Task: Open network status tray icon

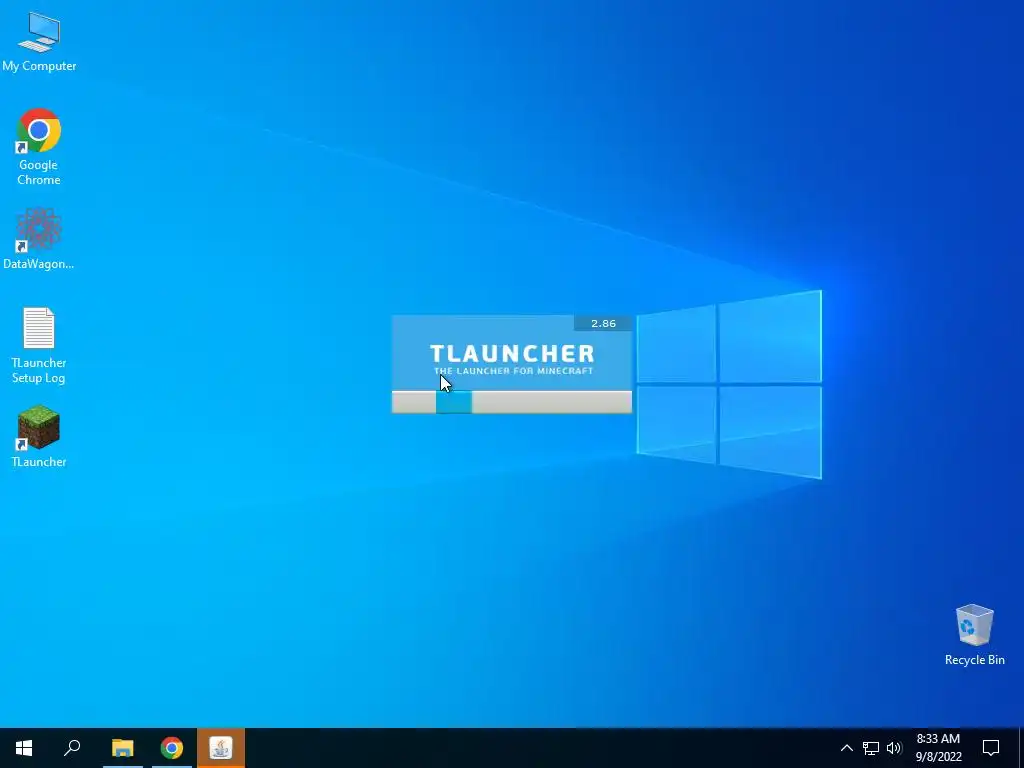Action: [x=871, y=748]
